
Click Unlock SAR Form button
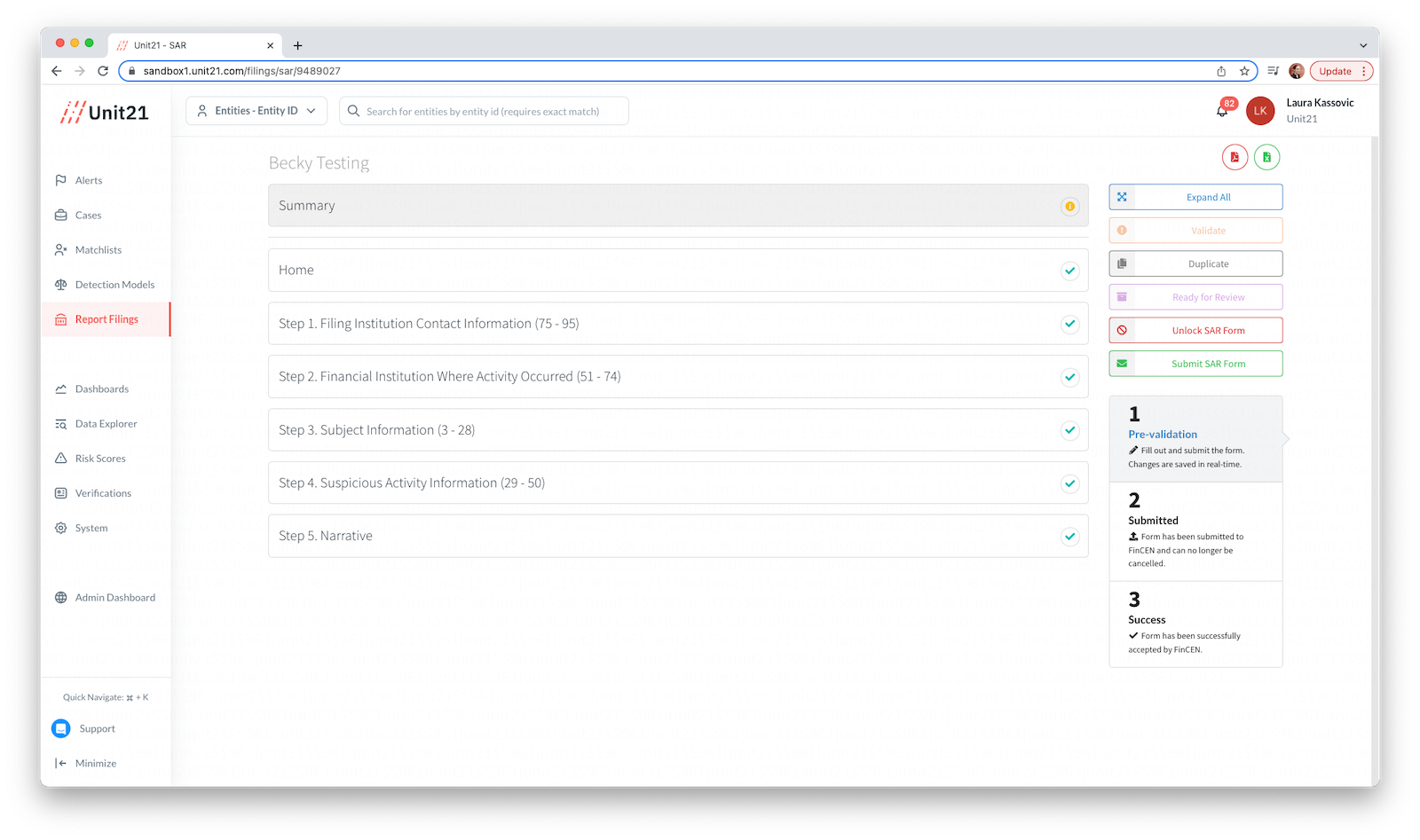click(x=1195, y=330)
